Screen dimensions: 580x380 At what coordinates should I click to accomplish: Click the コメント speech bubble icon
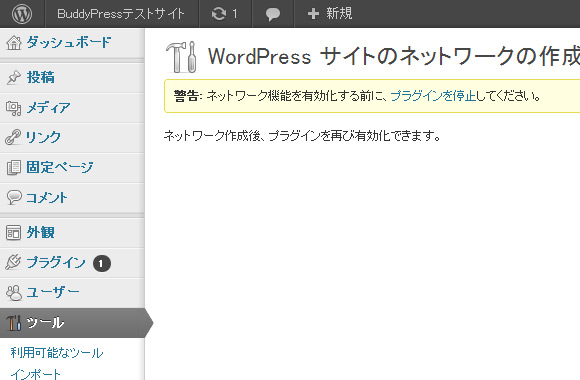14,197
